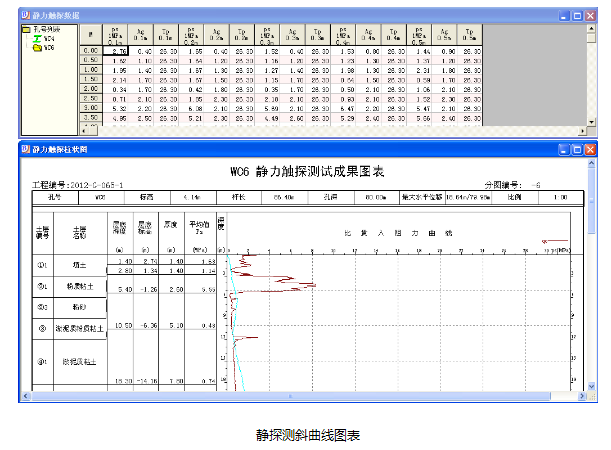Select the 2.00 depth row header
Screen dimensions: 611x450
89,88
